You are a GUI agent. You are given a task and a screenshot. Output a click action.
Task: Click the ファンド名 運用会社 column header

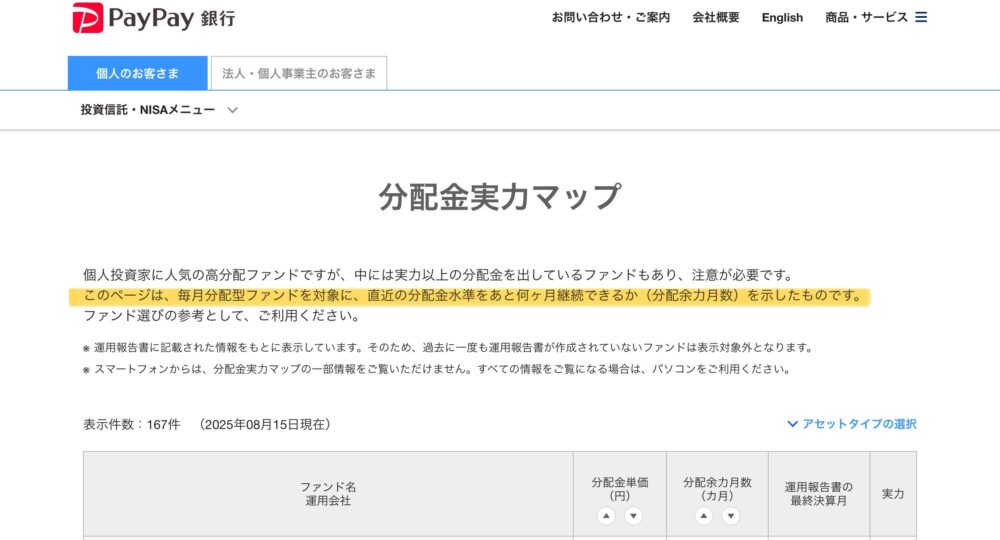pyautogui.click(x=328, y=494)
